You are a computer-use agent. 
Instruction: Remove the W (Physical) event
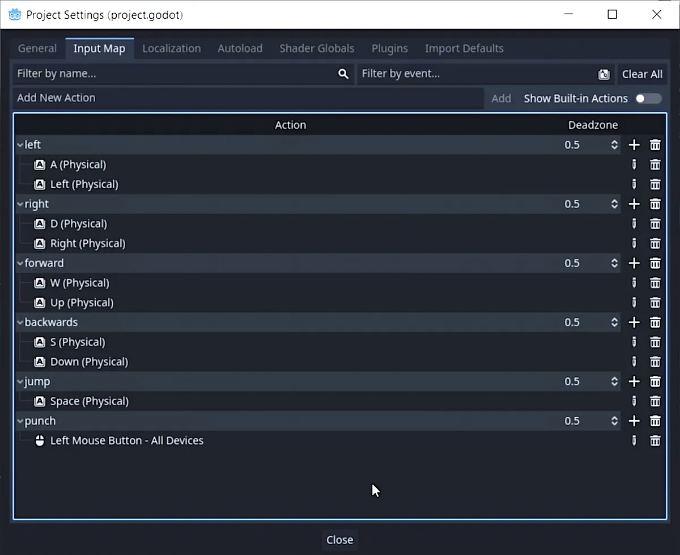click(655, 283)
